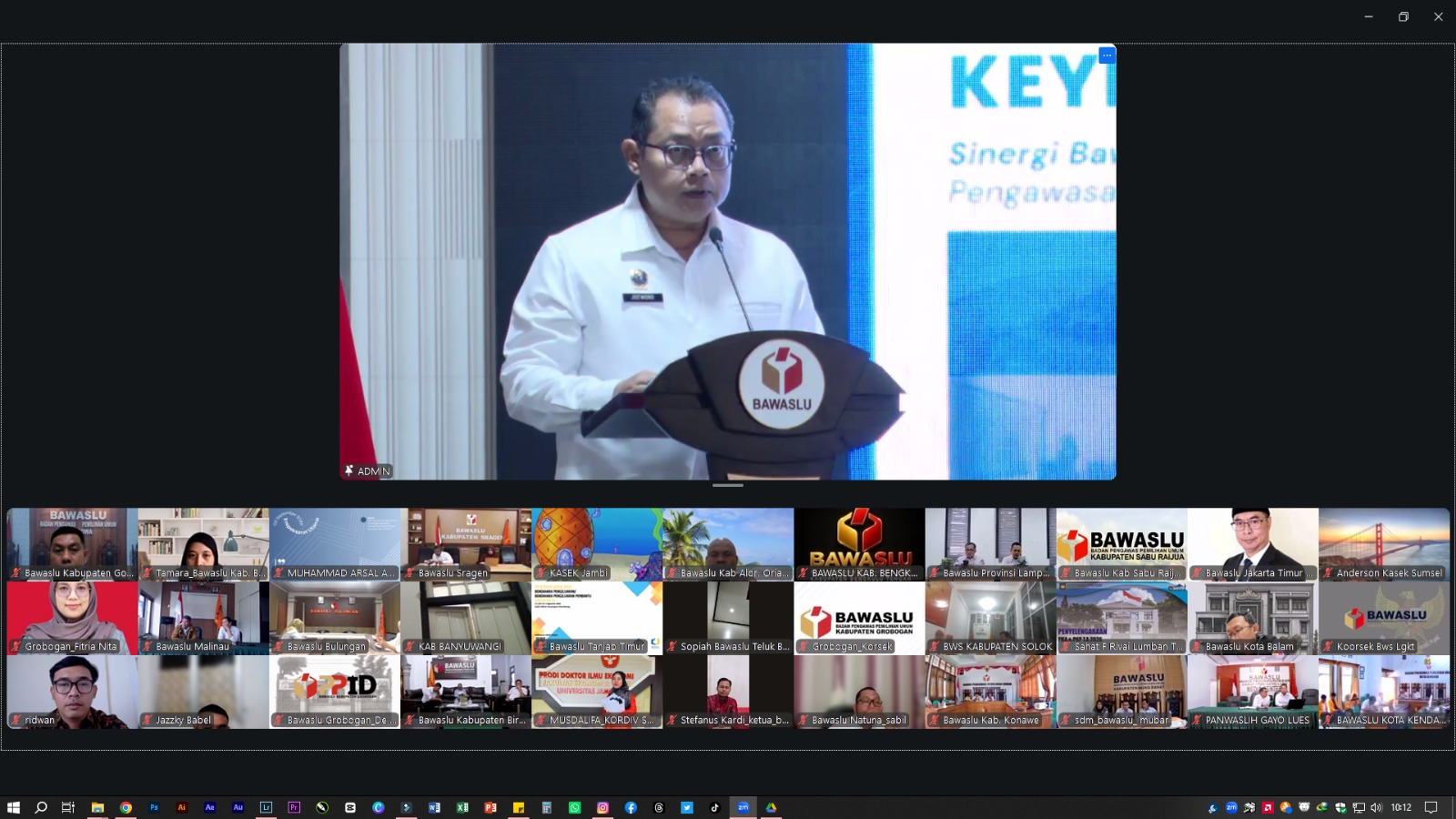Screen dimensions: 1456x819
Task: Open Microsoft Excel from the taskbar
Action: 462,807
